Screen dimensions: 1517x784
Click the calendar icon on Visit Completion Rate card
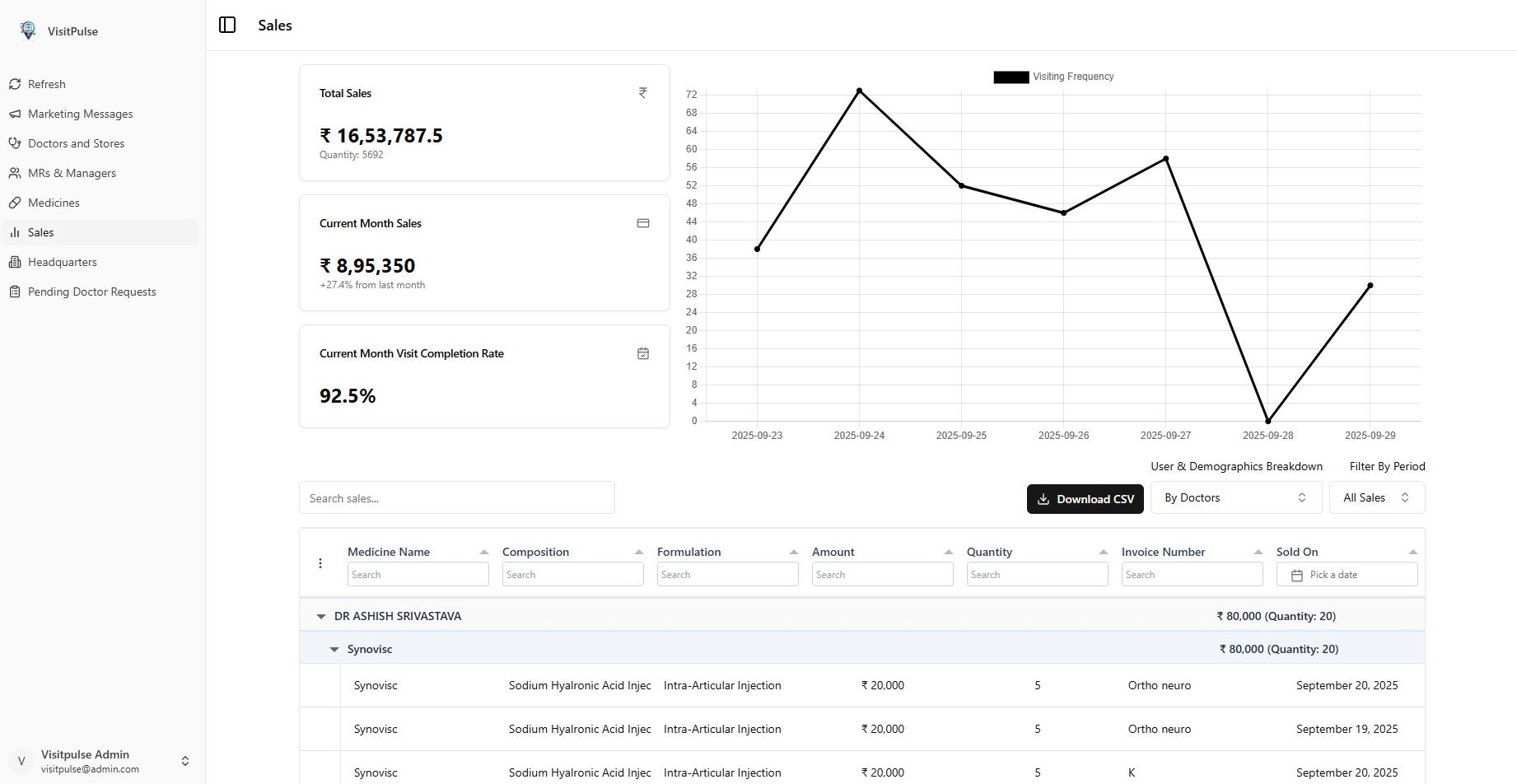642,353
